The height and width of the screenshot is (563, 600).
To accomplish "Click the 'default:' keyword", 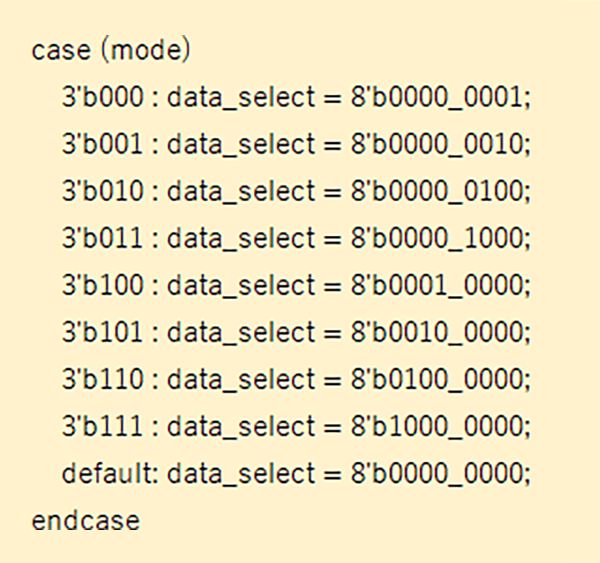I will [x=110, y=473].
